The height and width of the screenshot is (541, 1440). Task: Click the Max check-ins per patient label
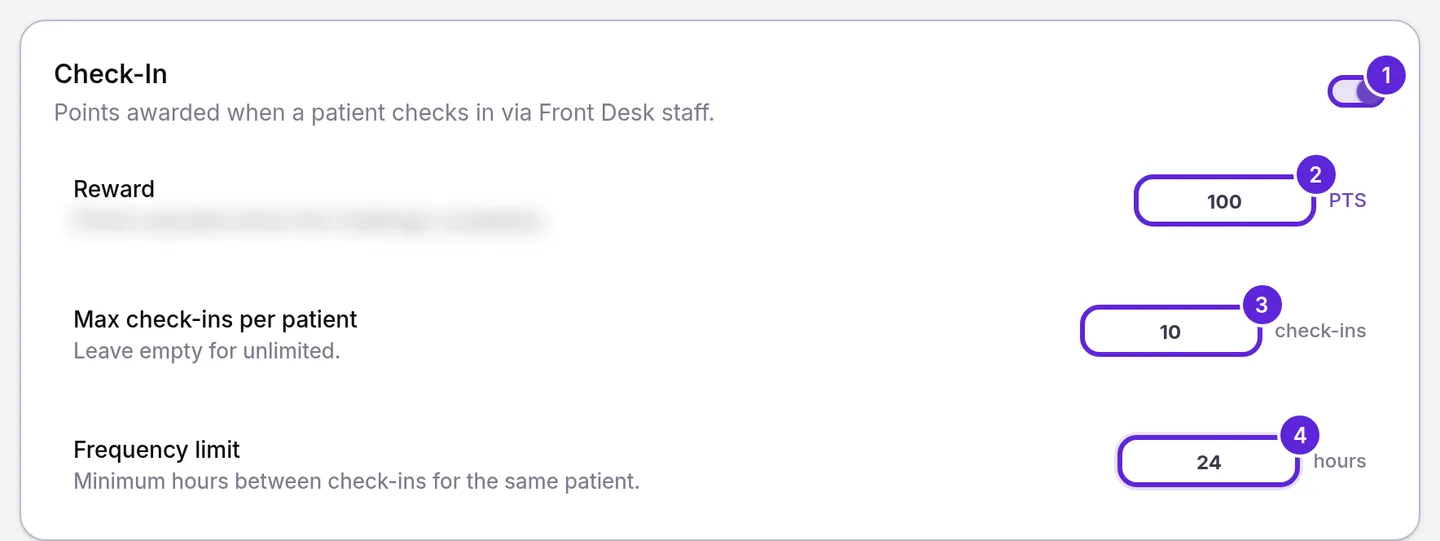coord(215,320)
